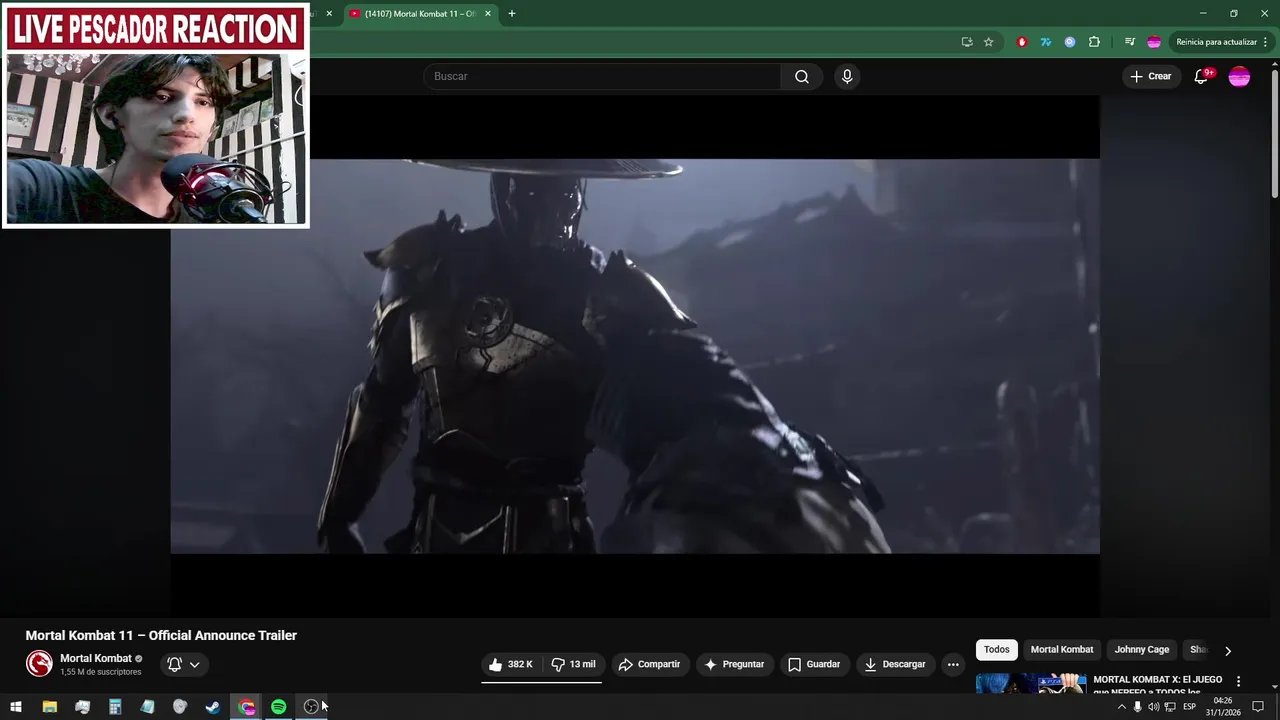Open File Explorer from the taskbar
The height and width of the screenshot is (720, 1280).
pos(49,707)
